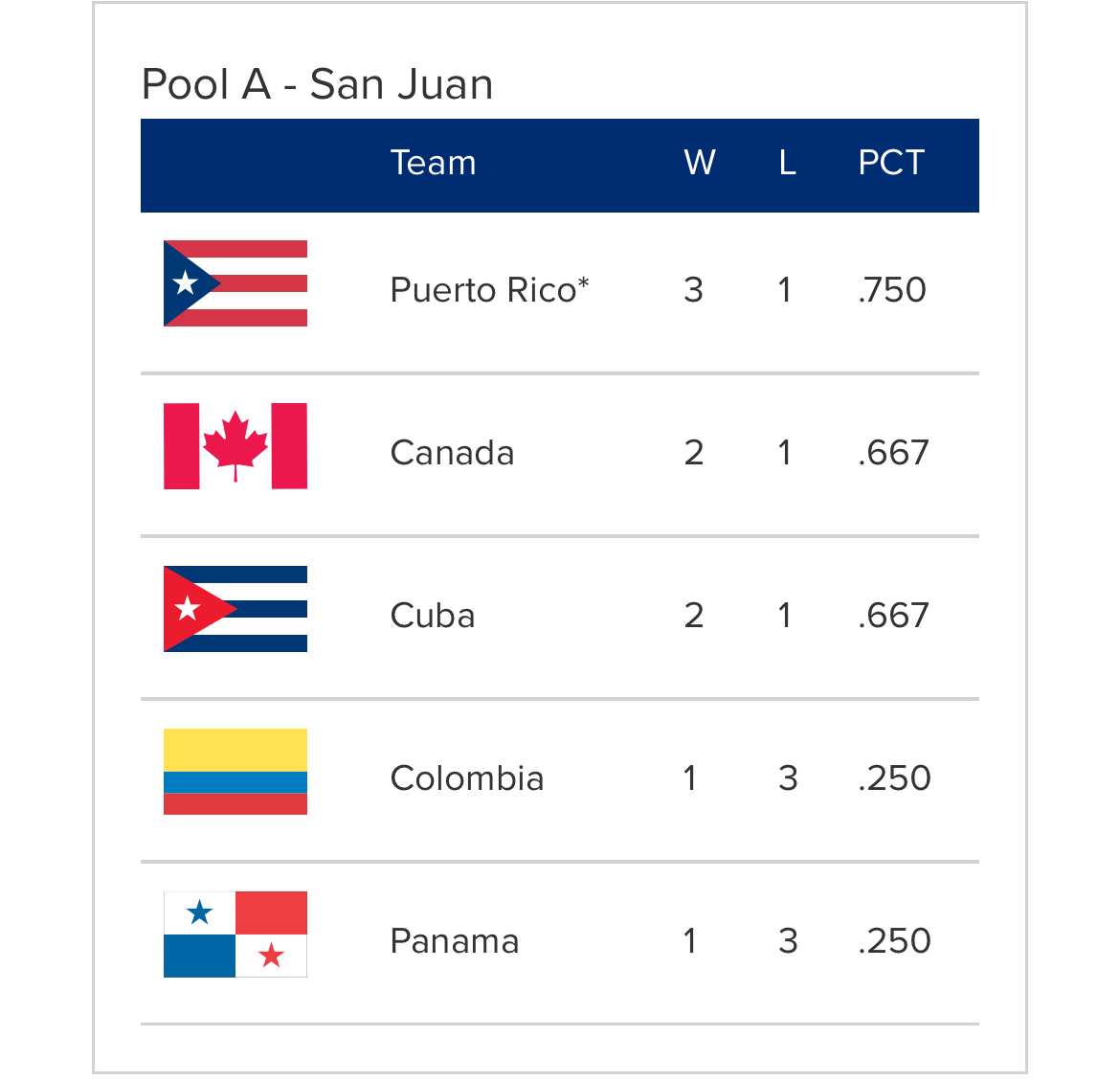Click the Colombia flag icon
This screenshot has height=1081, width=1120.
point(235,772)
